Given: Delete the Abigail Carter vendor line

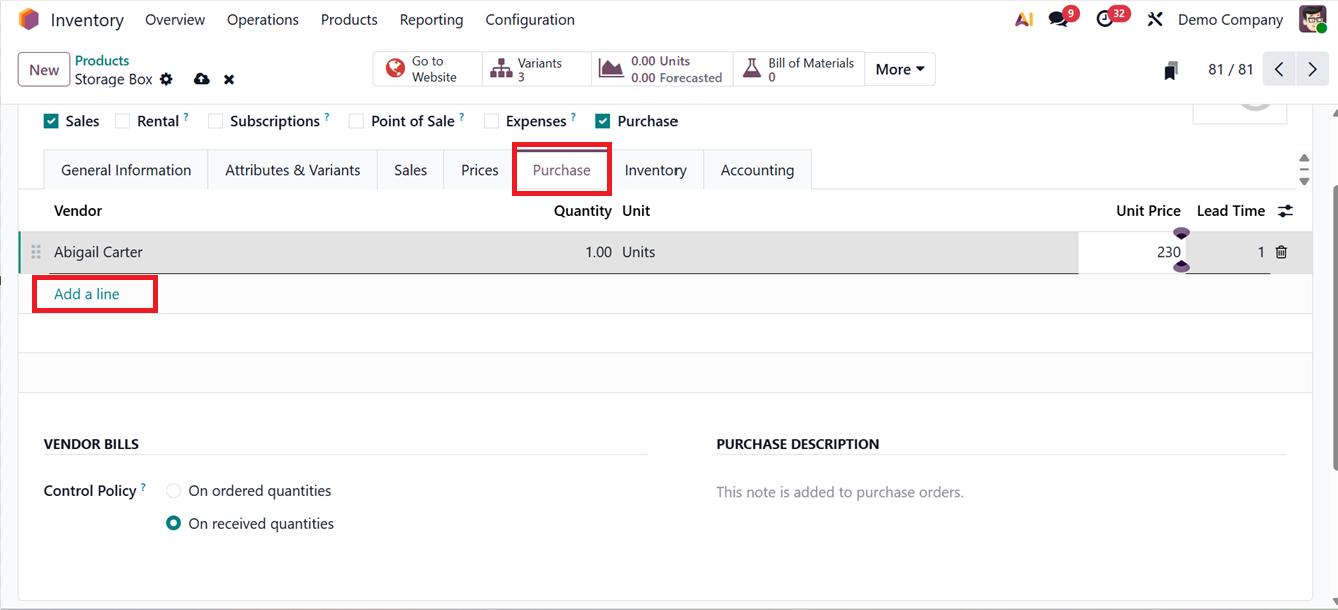Looking at the screenshot, I should pyautogui.click(x=1281, y=252).
